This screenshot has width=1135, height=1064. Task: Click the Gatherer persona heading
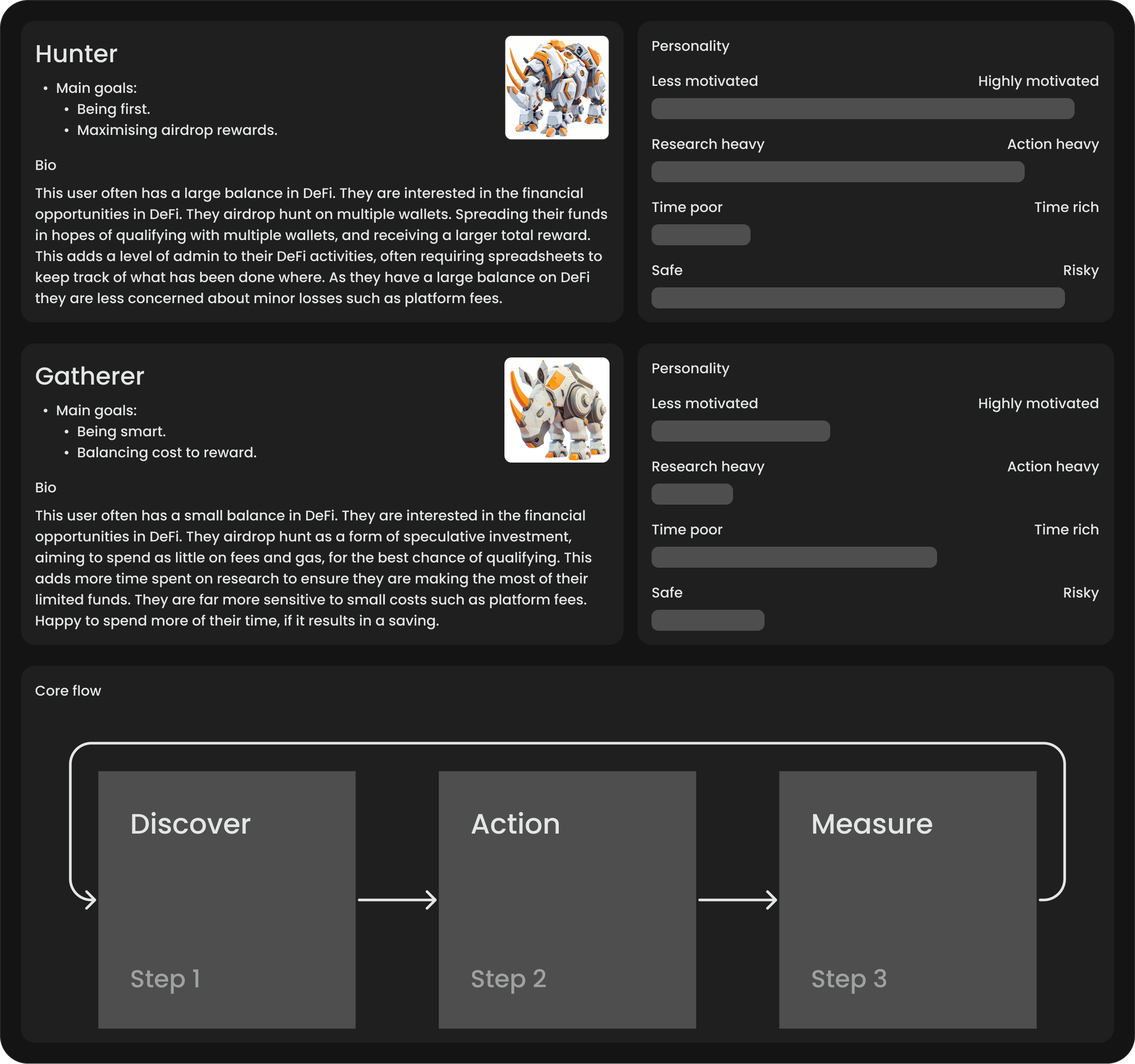tap(90, 376)
